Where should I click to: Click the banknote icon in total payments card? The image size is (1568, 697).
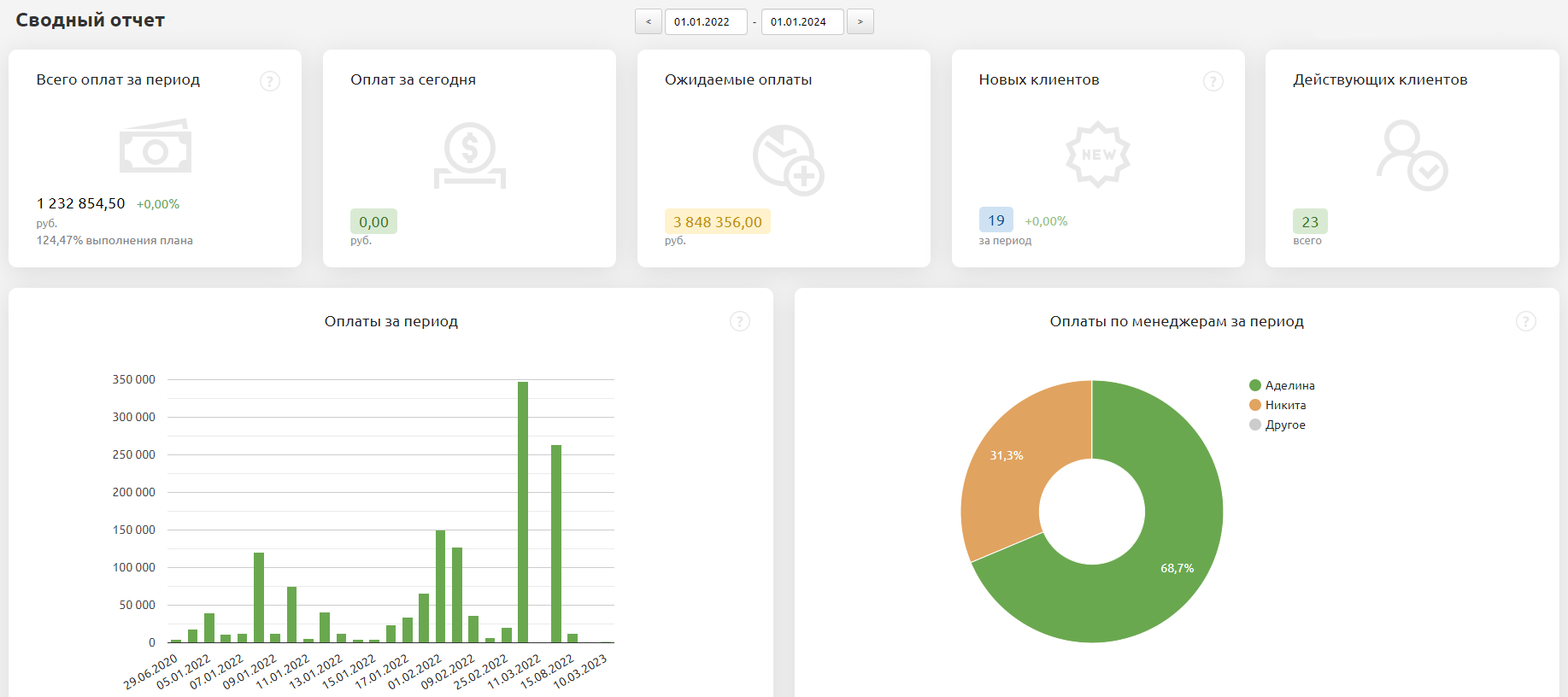[x=156, y=147]
